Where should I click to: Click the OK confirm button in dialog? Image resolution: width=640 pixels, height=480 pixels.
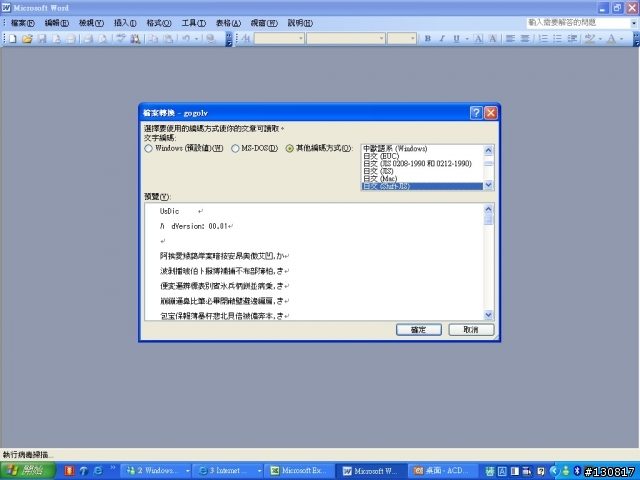click(x=419, y=330)
